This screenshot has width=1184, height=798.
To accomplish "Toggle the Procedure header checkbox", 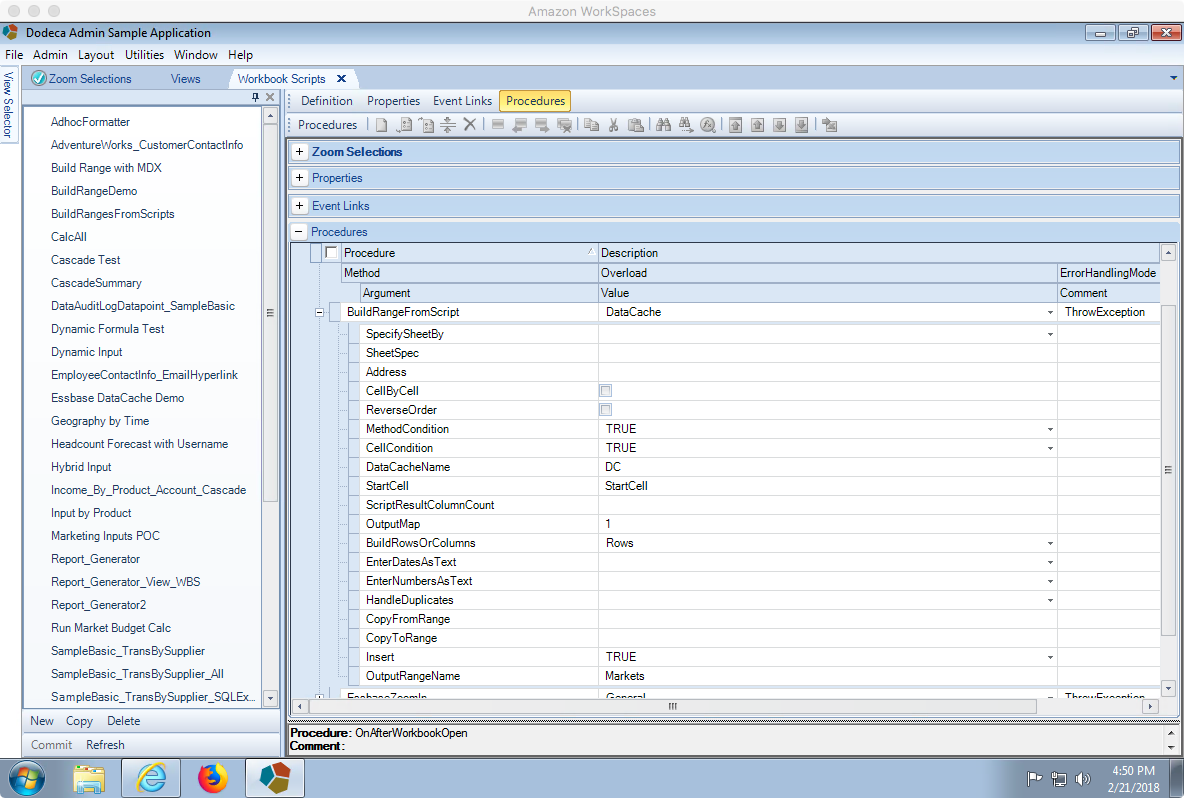I will [331, 252].
